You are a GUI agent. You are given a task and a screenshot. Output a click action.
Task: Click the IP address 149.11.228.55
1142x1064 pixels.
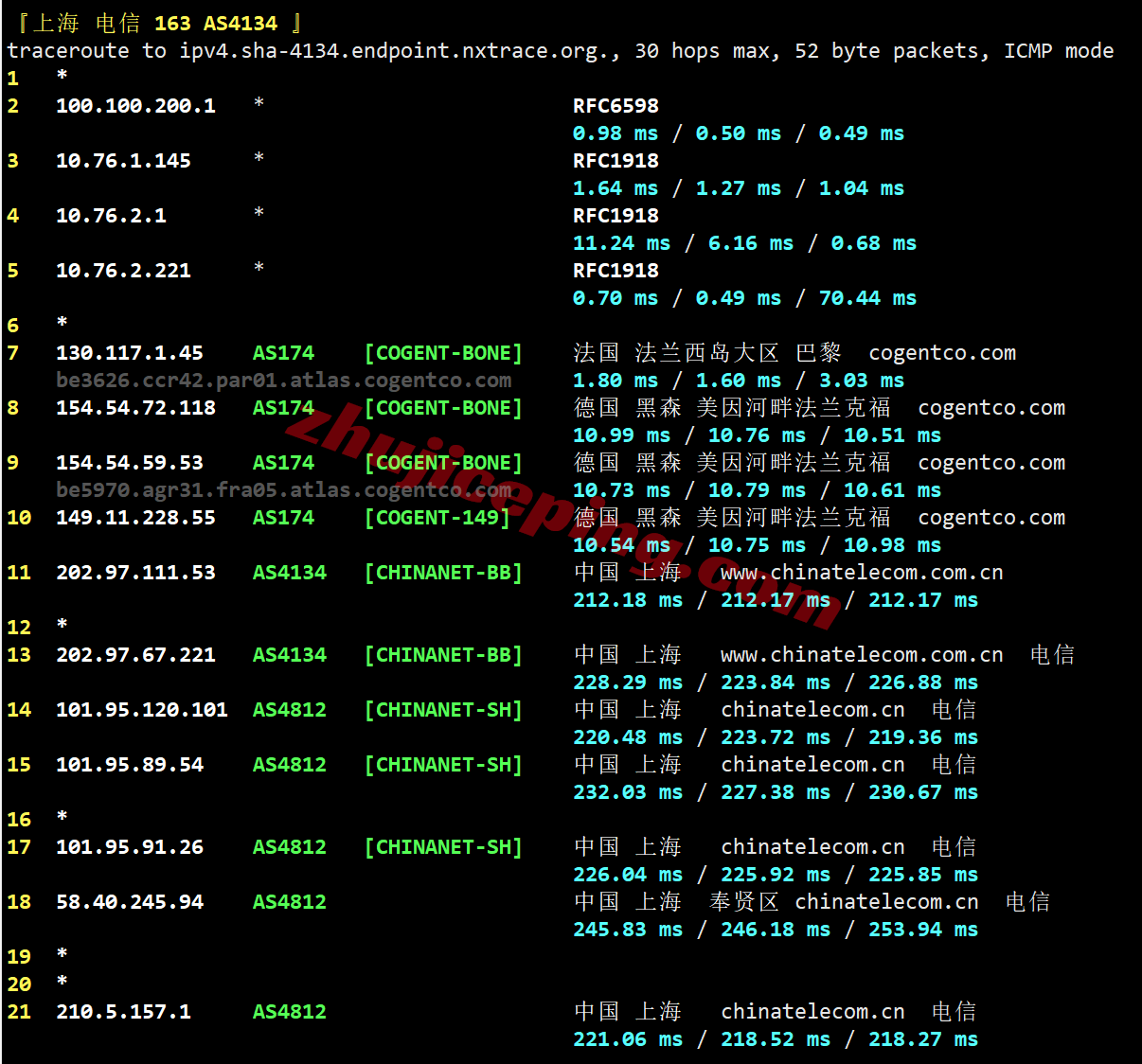[x=135, y=518]
